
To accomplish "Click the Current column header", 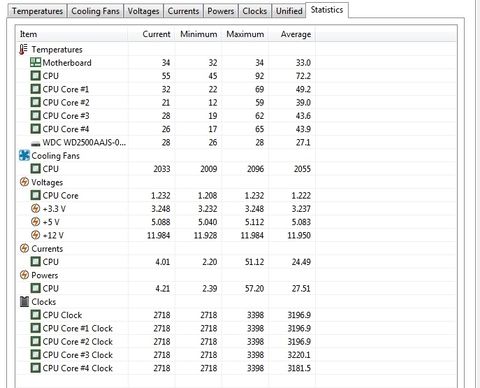I will 151,34.
